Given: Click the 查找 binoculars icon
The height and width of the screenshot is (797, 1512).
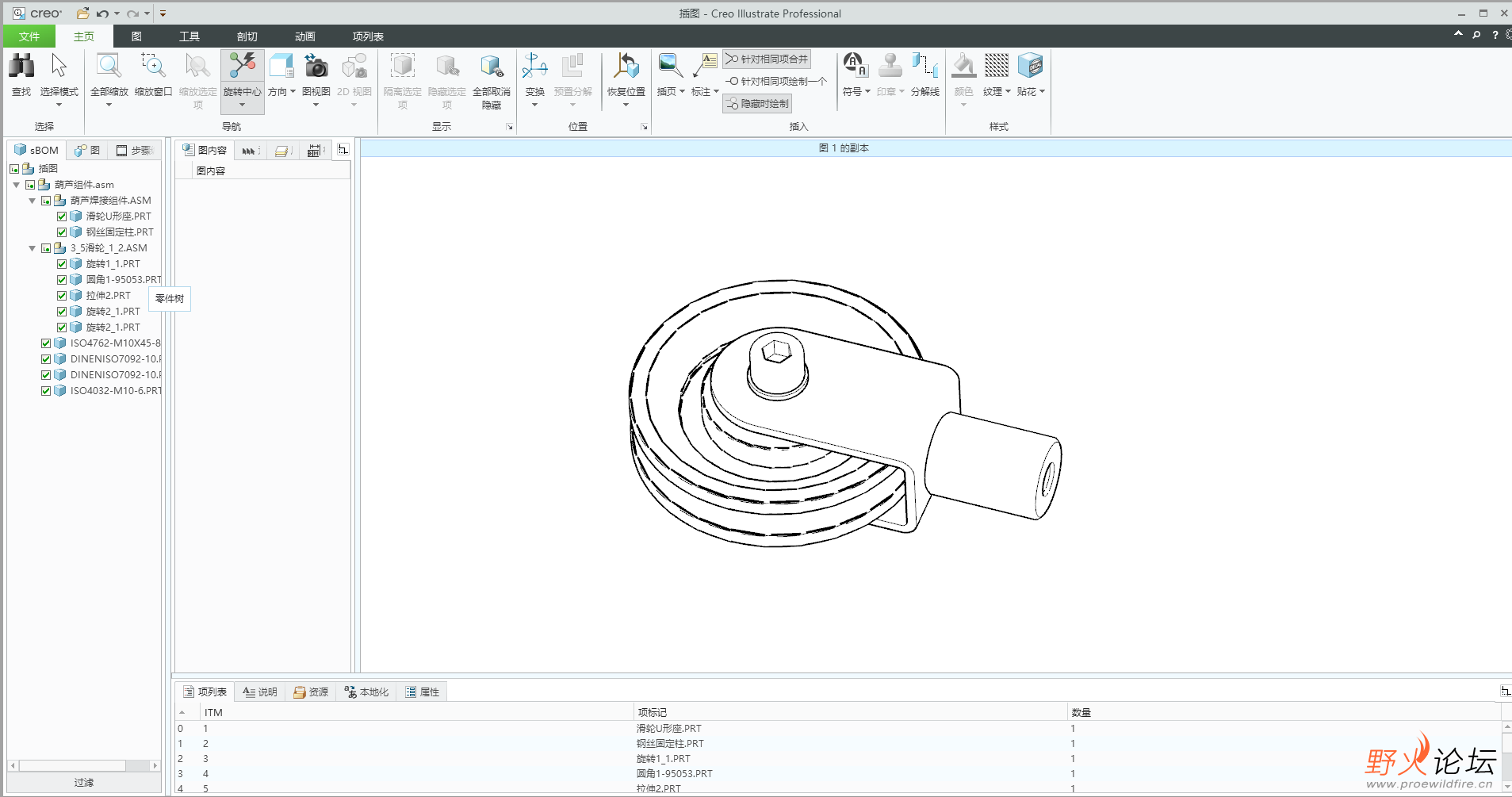Looking at the screenshot, I should click(x=21, y=67).
